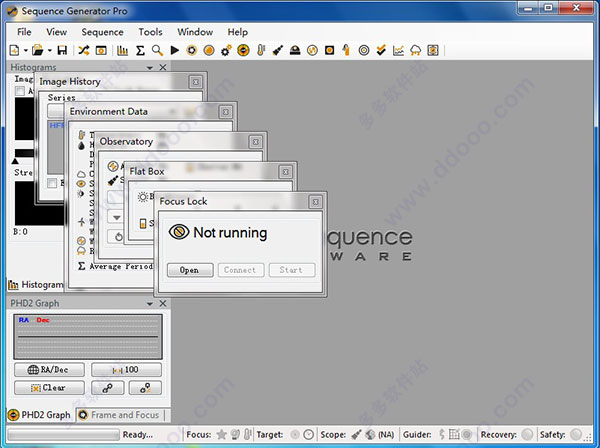Viewport: 600px width, 448px height.
Task: Open the PHD2 guider toolbar icon
Action: click(243, 50)
